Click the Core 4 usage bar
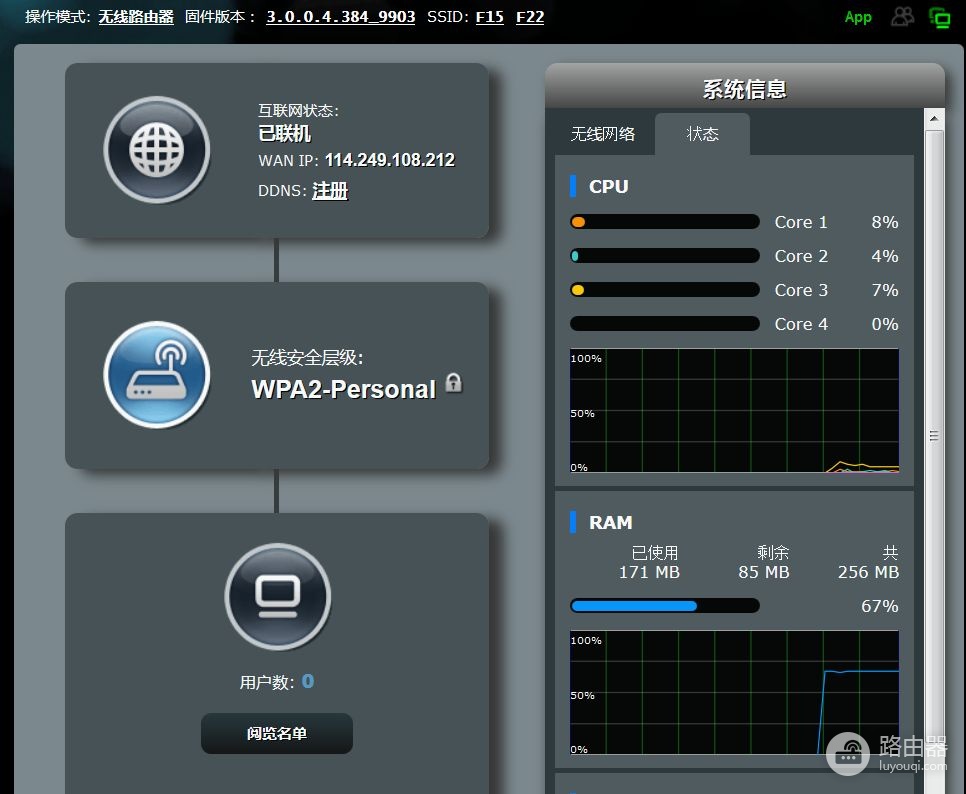The height and width of the screenshot is (794, 966). point(665,323)
